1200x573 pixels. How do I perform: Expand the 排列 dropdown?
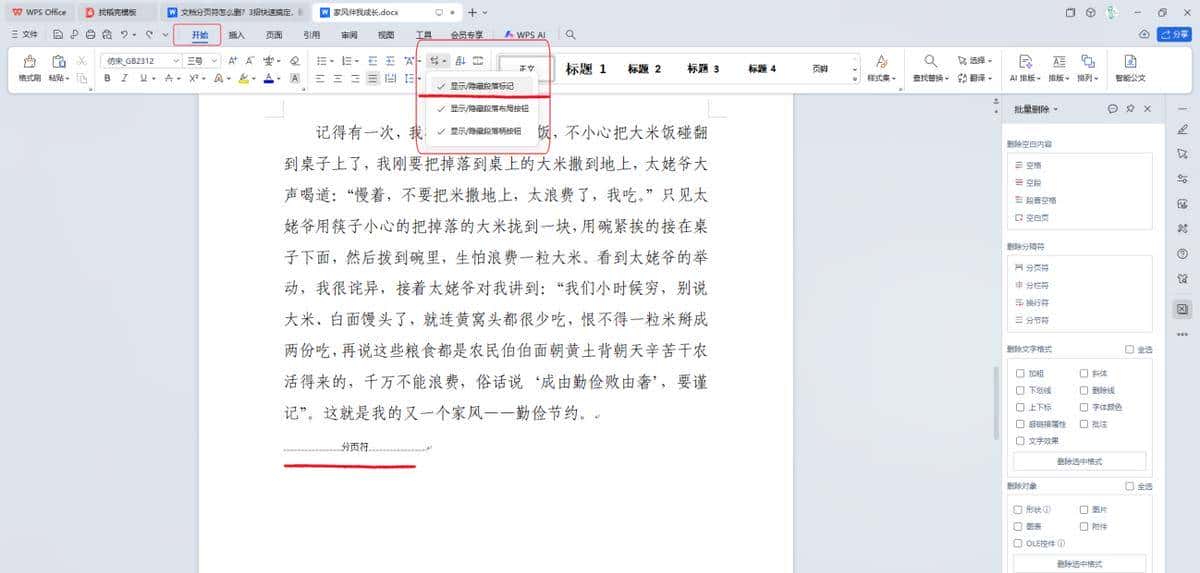tap(1098, 78)
